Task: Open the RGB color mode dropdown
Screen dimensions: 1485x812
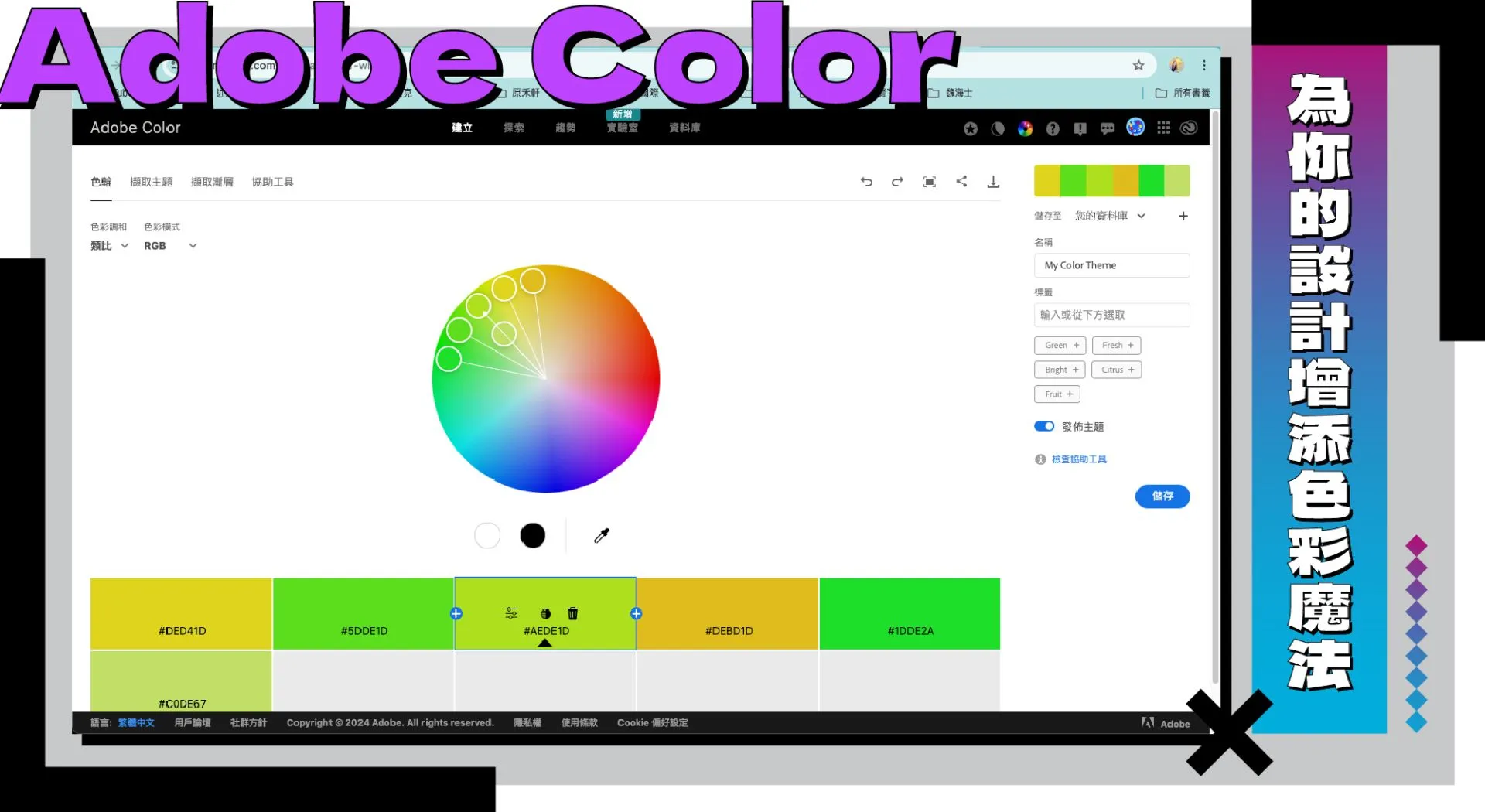Action: pyautogui.click(x=170, y=246)
